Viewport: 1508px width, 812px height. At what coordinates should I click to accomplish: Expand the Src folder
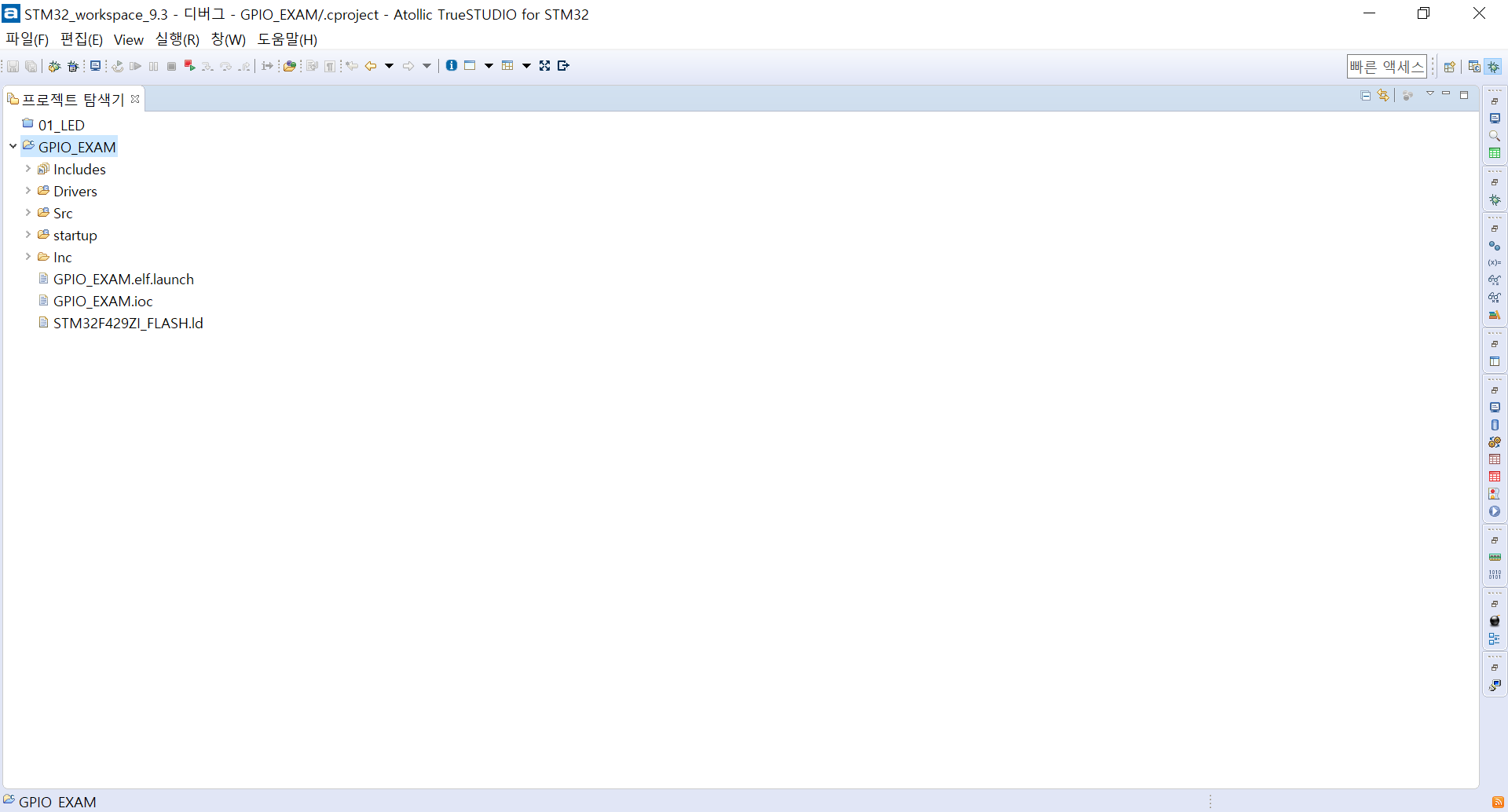[x=28, y=213]
